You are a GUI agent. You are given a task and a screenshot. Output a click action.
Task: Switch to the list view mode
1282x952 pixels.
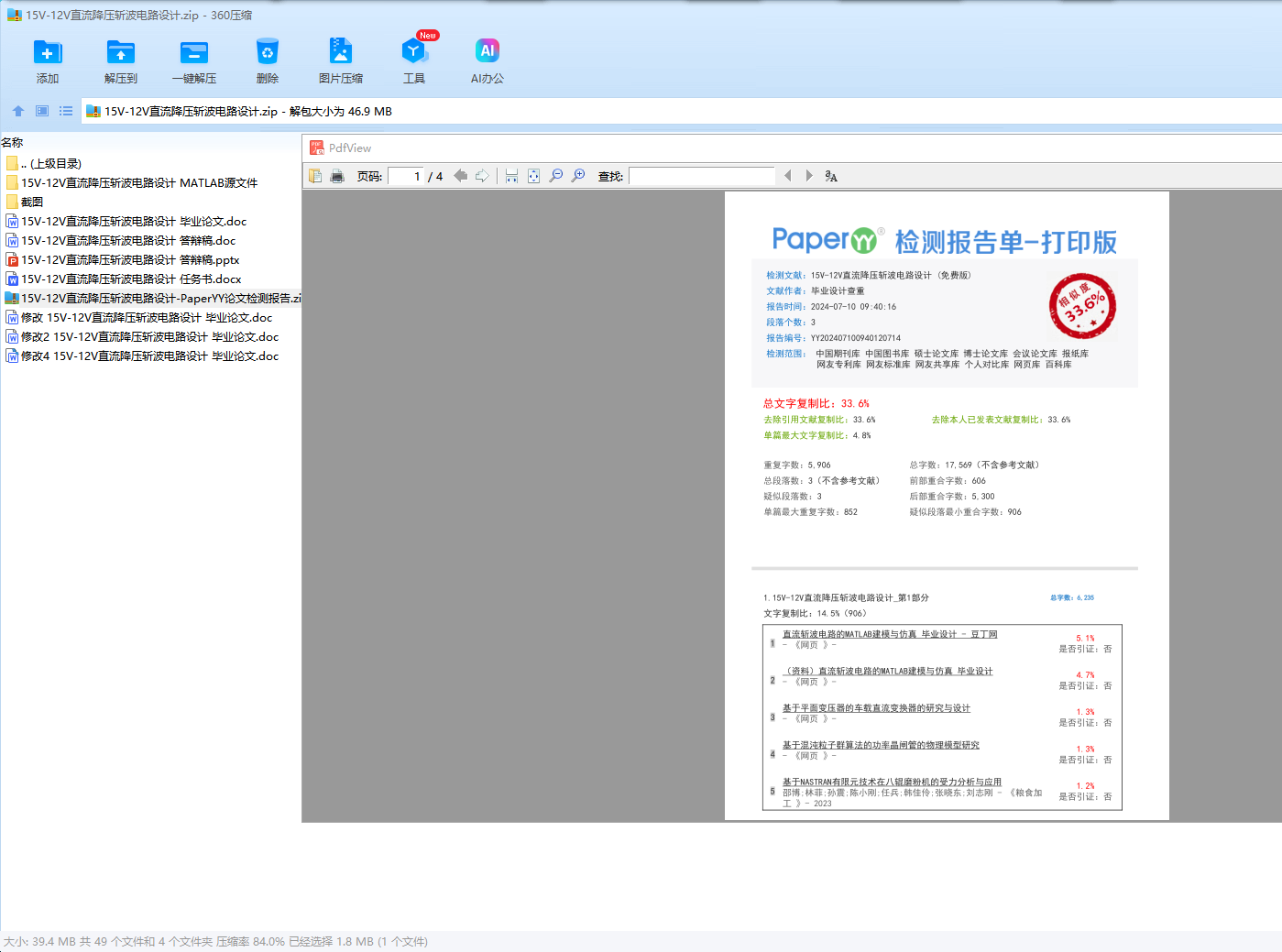(x=66, y=111)
